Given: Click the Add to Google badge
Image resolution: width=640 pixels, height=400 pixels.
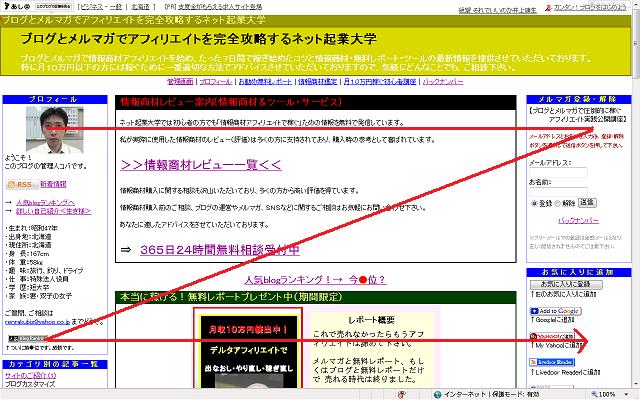Looking at the screenshot, I should pyautogui.click(x=555, y=311).
